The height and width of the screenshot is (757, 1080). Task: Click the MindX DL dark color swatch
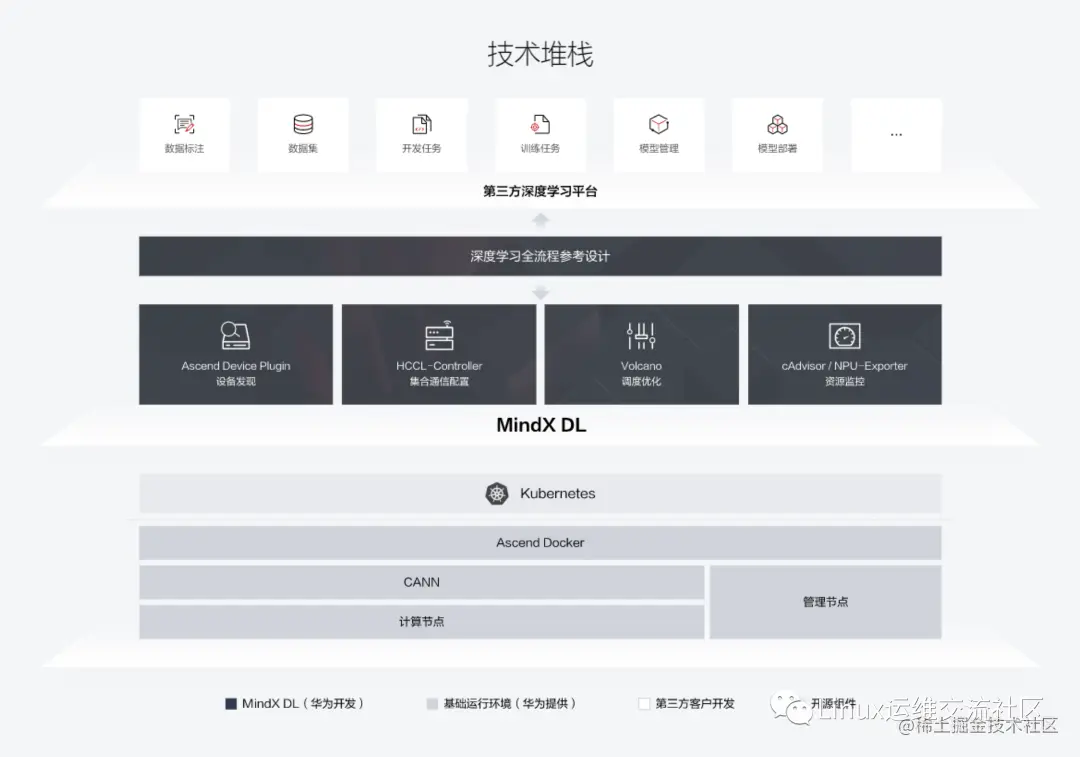tap(232, 703)
